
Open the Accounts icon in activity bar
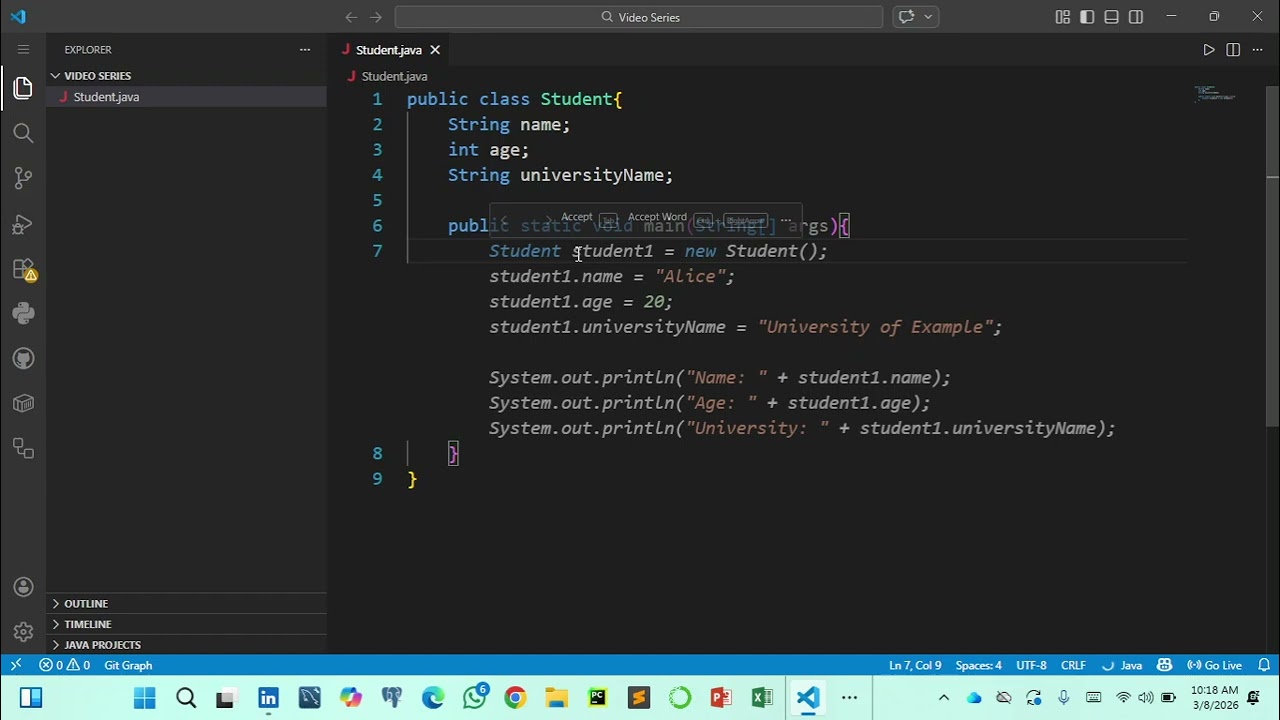coord(23,588)
